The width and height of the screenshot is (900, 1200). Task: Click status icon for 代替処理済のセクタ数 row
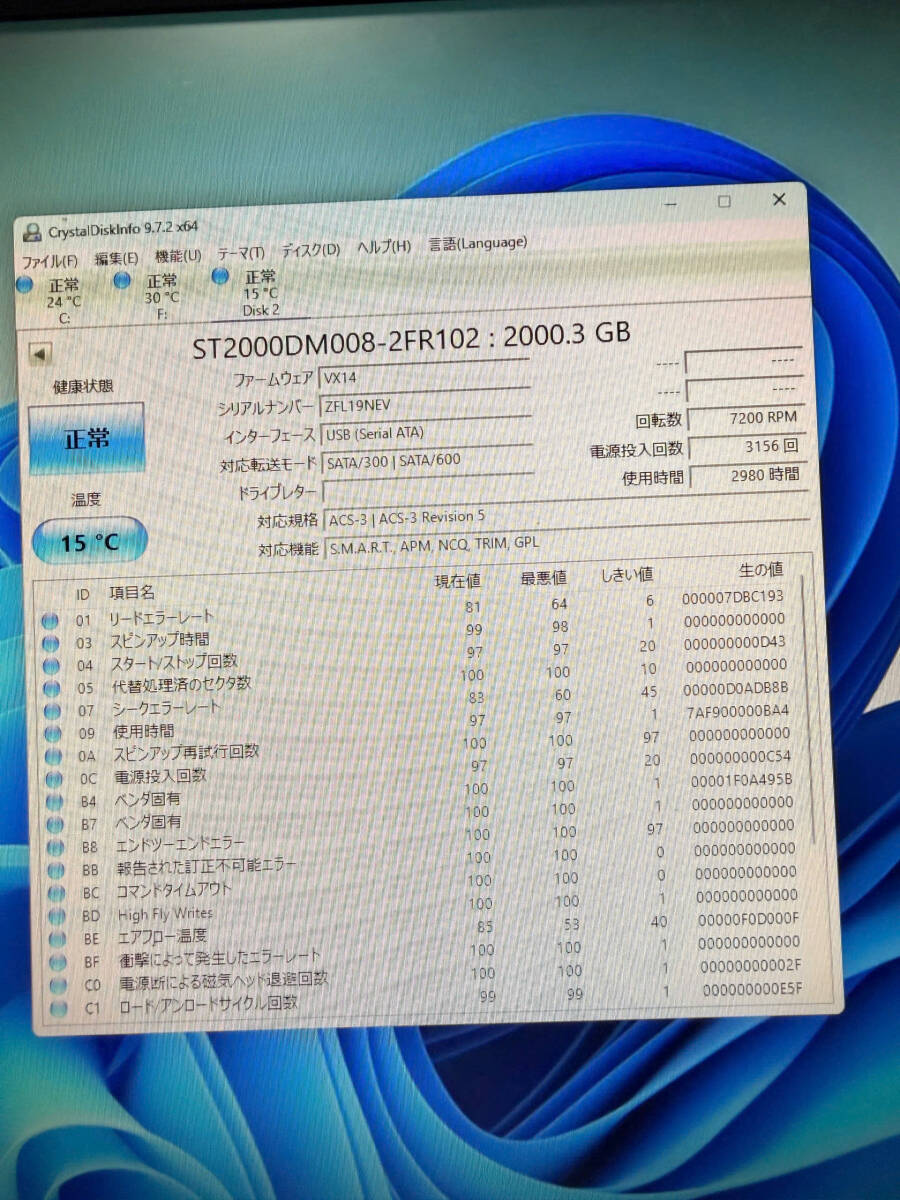coord(51,689)
